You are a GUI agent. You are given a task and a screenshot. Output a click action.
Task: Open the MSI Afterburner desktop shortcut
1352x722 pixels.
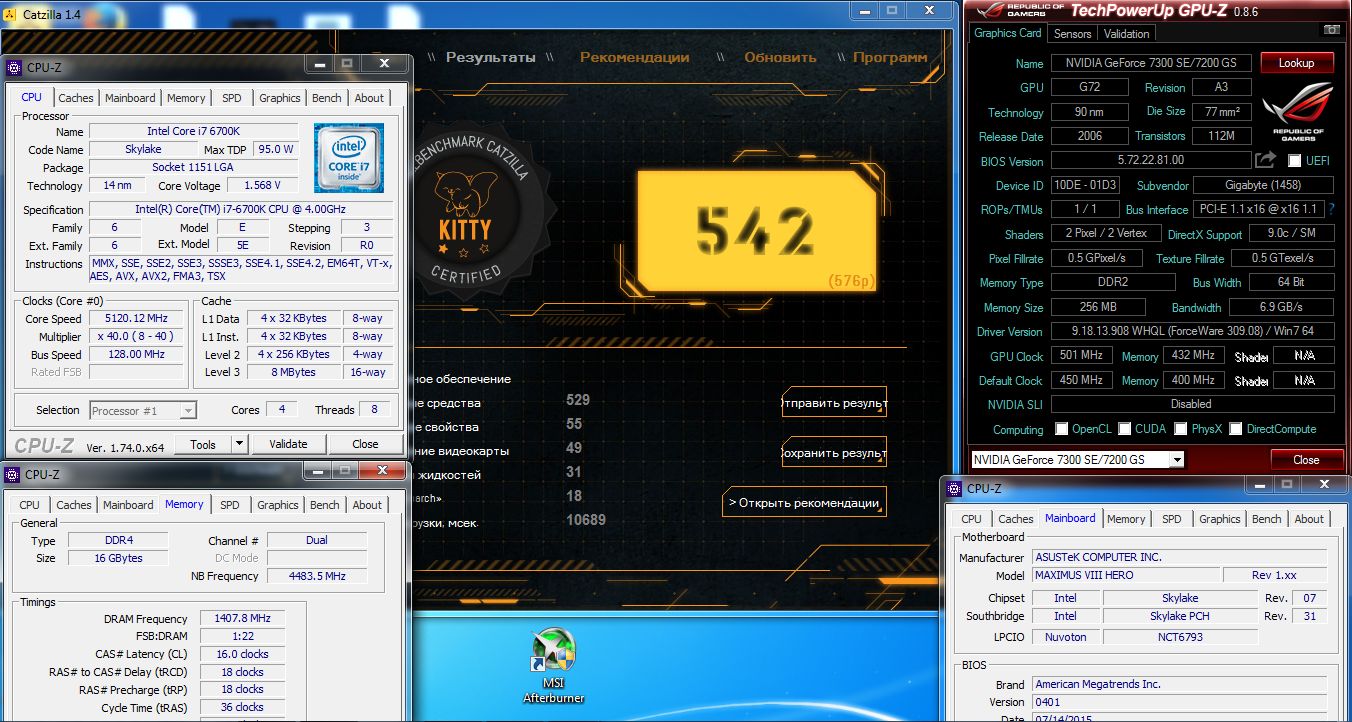pos(553,666)
